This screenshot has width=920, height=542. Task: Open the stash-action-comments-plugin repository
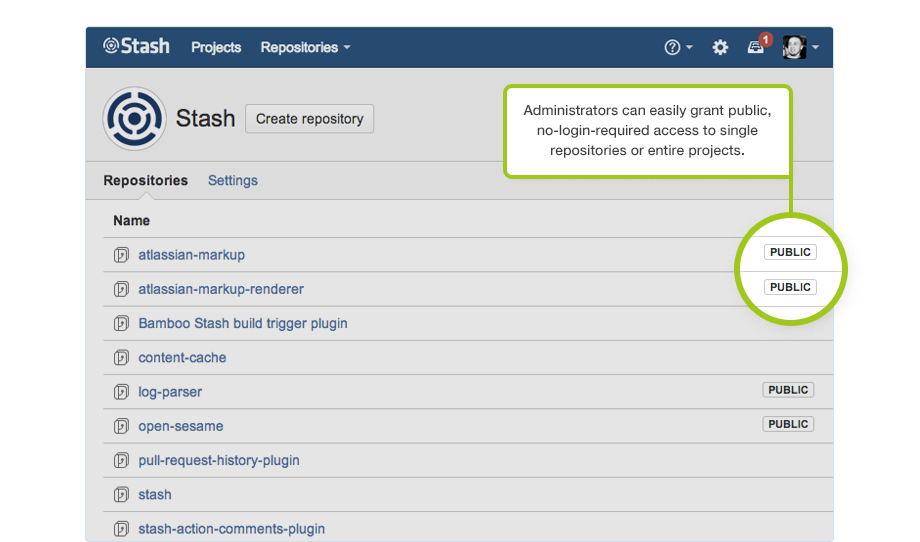[x=231, y=529]
